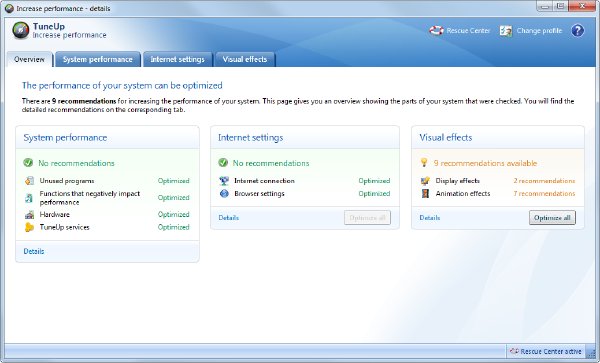Click the Rescue Center lifebuoy icon
The height and width of the screenshot is (363, 600).
click(436, 31)
